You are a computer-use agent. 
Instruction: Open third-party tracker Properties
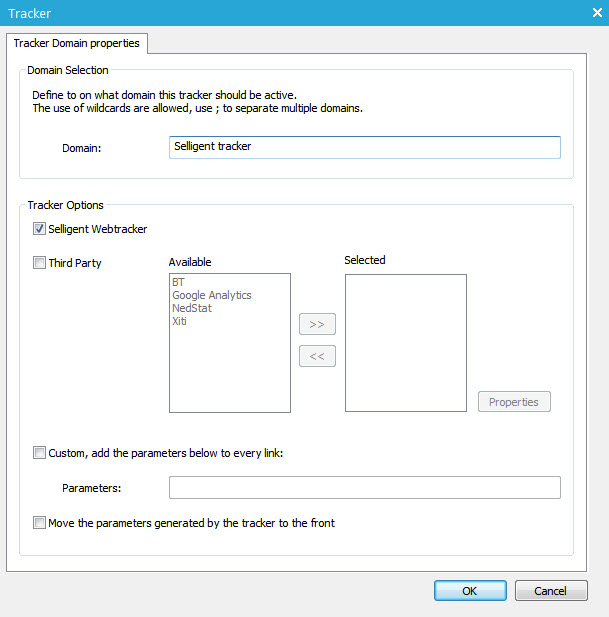click(x=514, y=402)
